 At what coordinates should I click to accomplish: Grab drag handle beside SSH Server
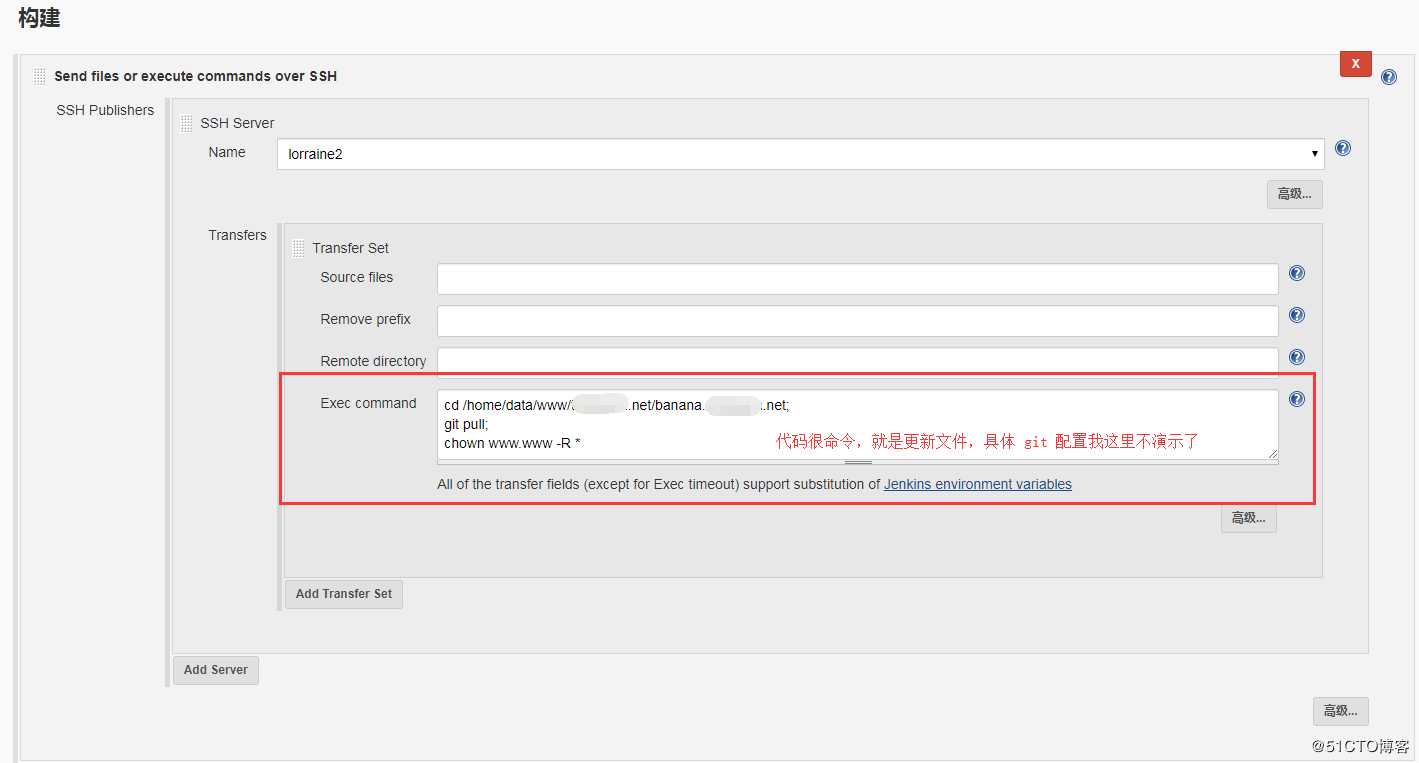187,123
